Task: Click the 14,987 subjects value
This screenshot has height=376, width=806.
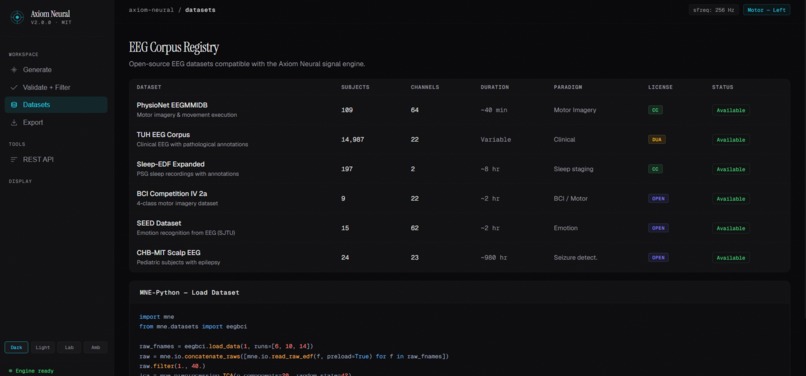Action: point(353,139)
